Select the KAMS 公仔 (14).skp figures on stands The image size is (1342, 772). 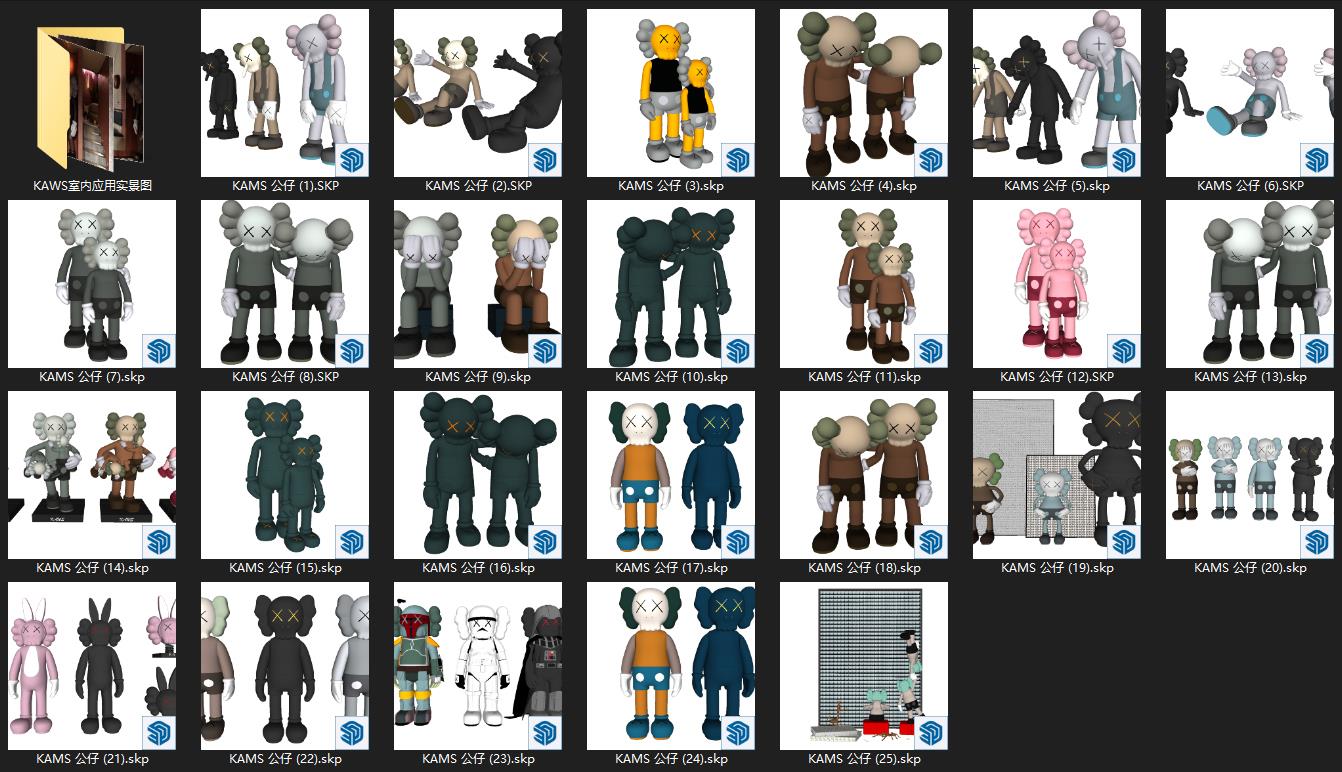(x=92, y=475)
